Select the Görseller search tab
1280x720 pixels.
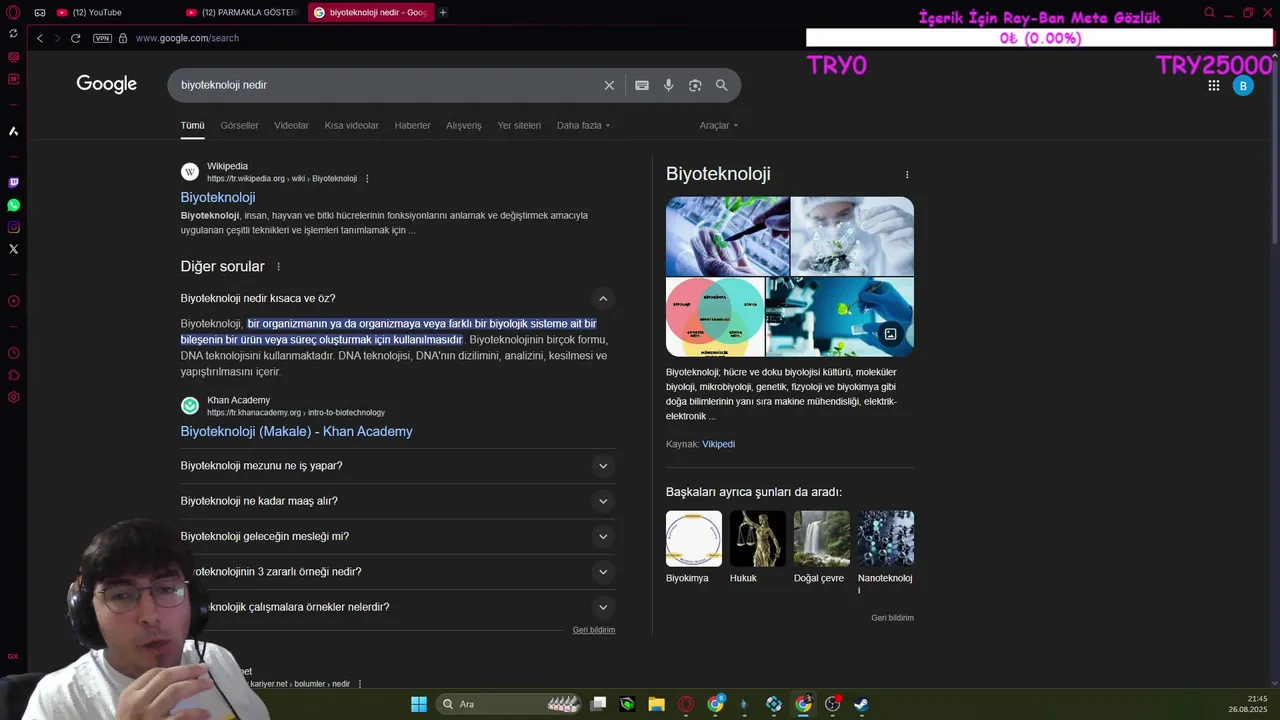[x=239, y=126]
